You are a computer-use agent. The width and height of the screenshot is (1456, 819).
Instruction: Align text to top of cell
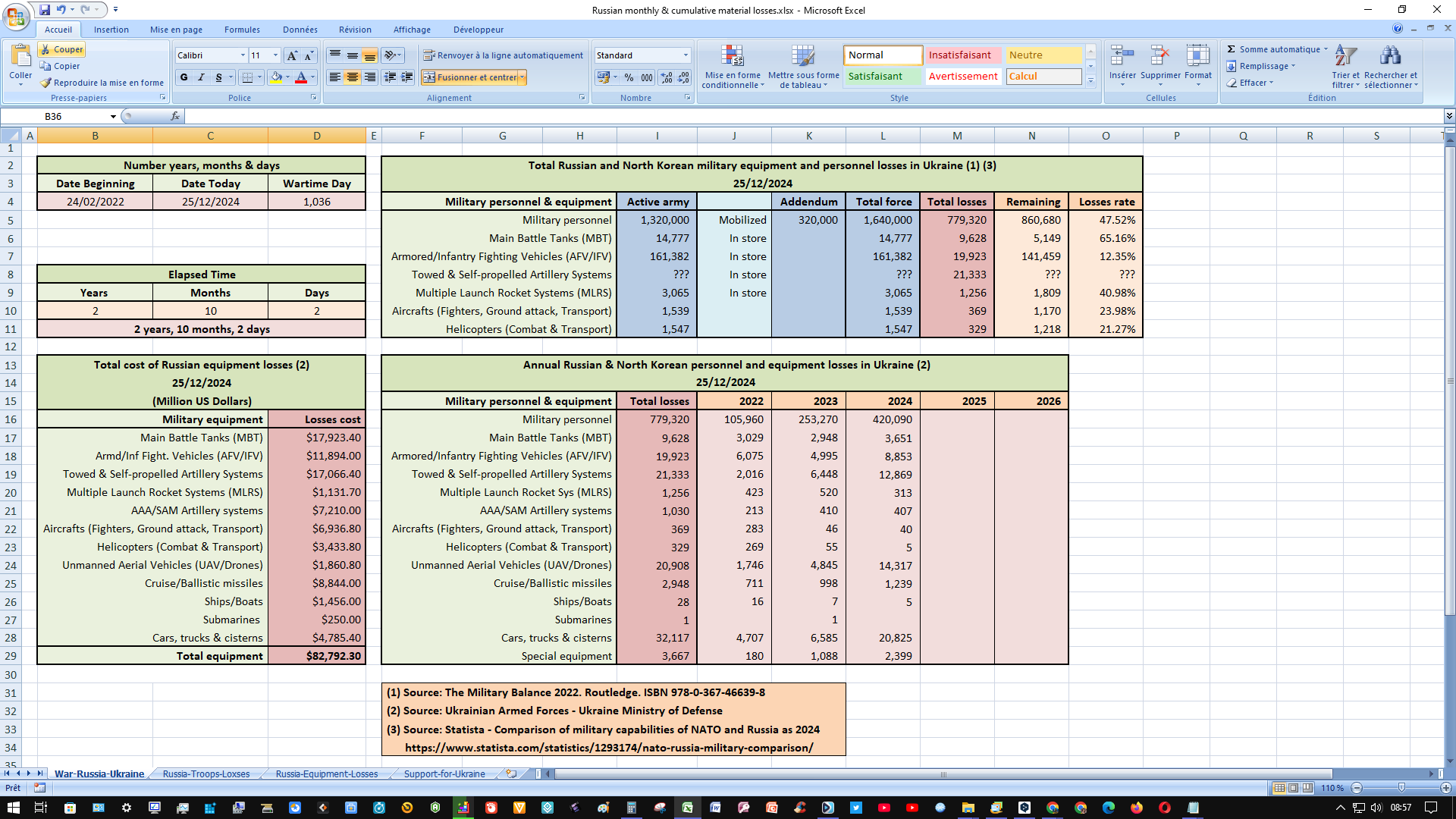pos(334,55)
